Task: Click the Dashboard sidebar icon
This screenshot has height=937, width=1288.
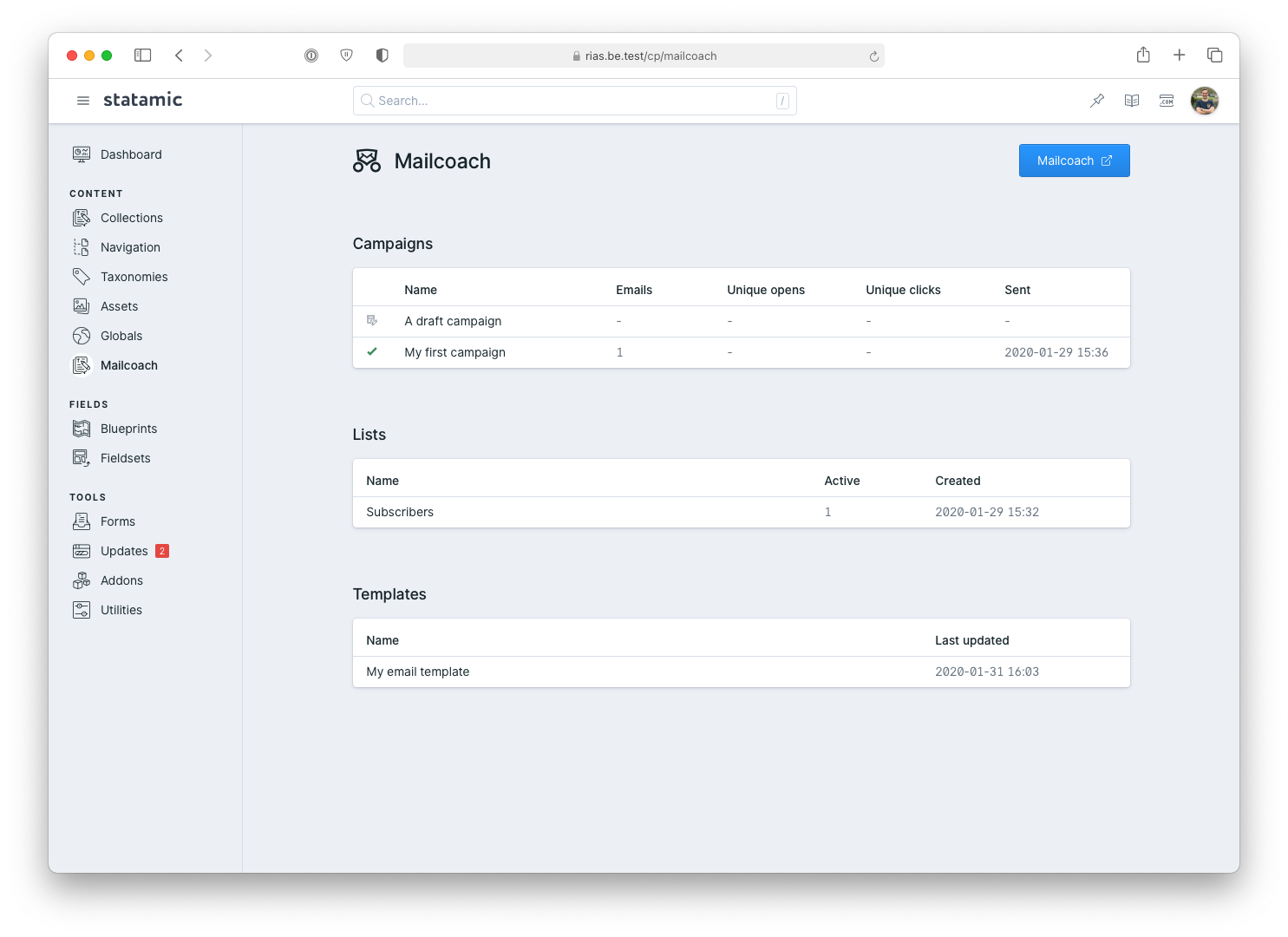Action: click(82, 154)
